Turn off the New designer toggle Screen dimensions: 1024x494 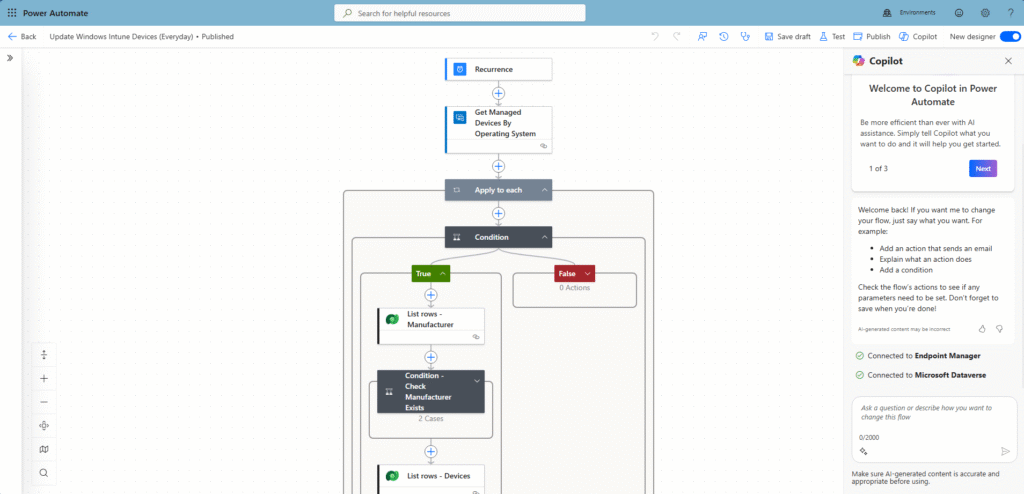click(x=1010, y=36)
